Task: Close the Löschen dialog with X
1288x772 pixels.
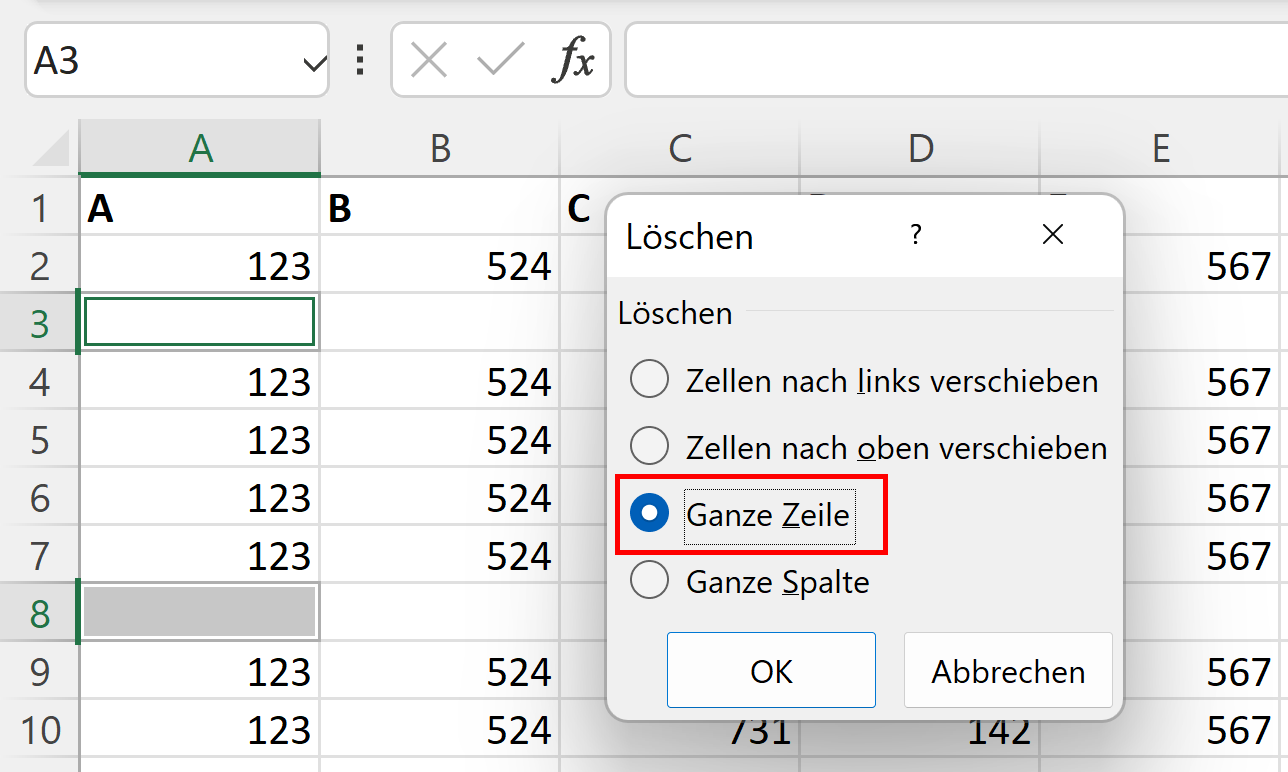Action: [1052, 235]
